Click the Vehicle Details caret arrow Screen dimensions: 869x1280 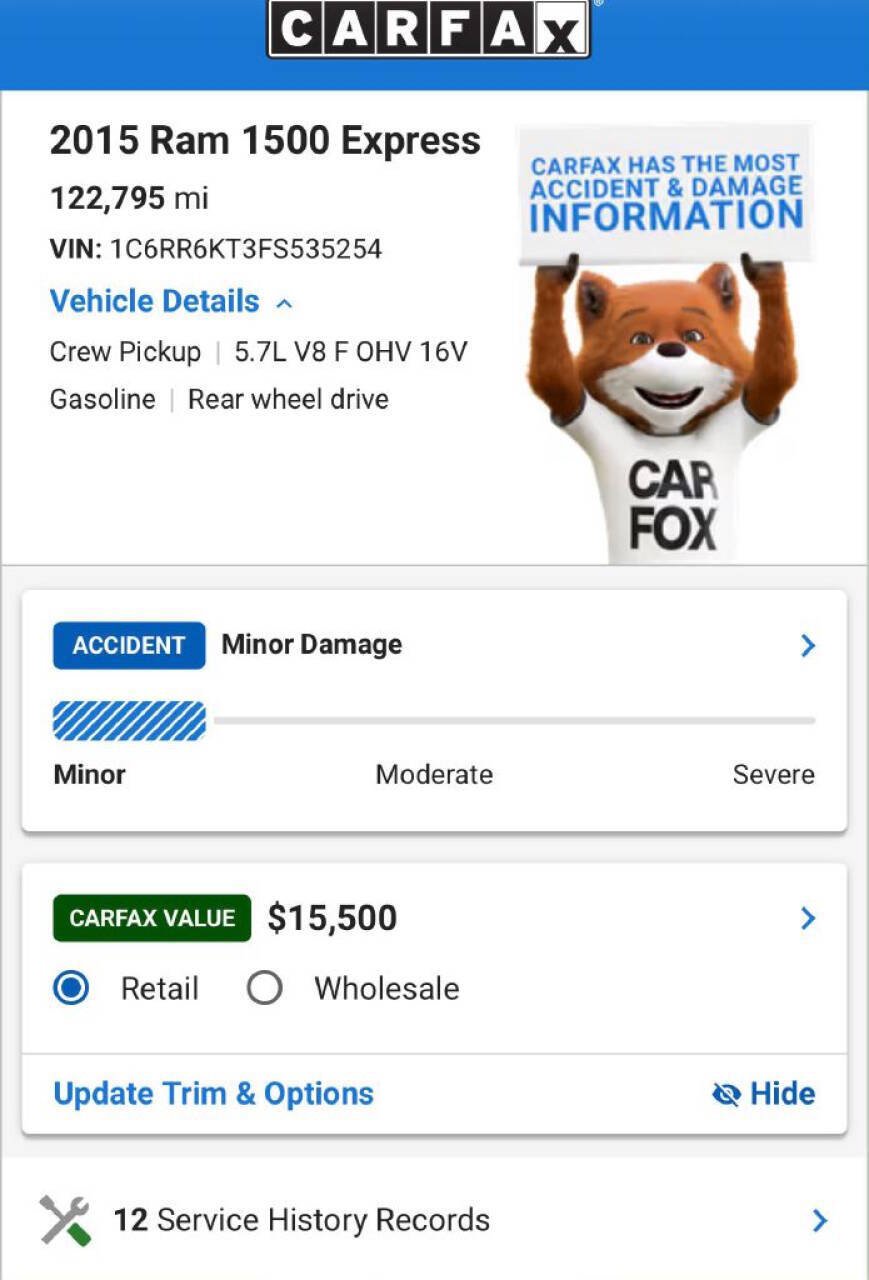284,303
